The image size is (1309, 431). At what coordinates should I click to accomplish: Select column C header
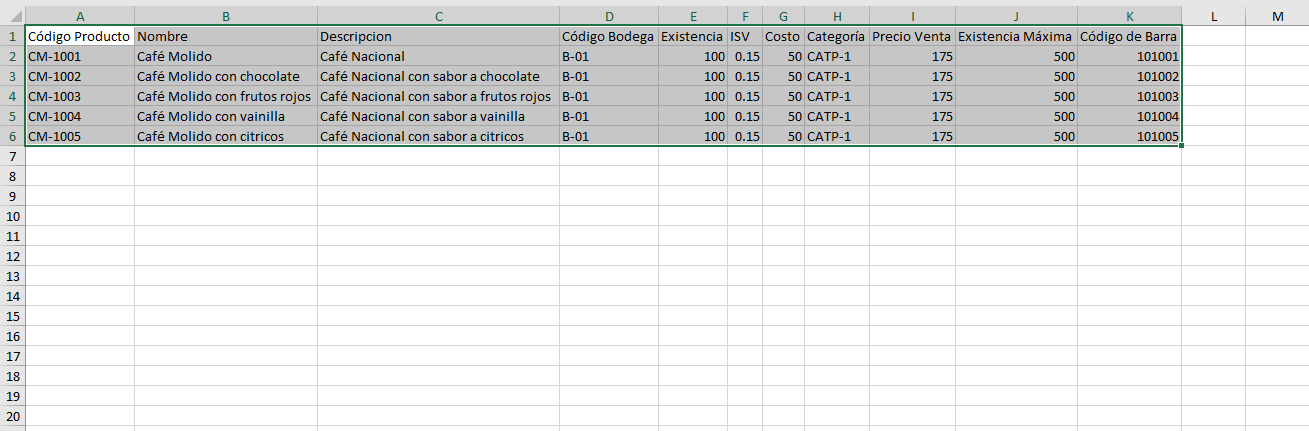438,17
